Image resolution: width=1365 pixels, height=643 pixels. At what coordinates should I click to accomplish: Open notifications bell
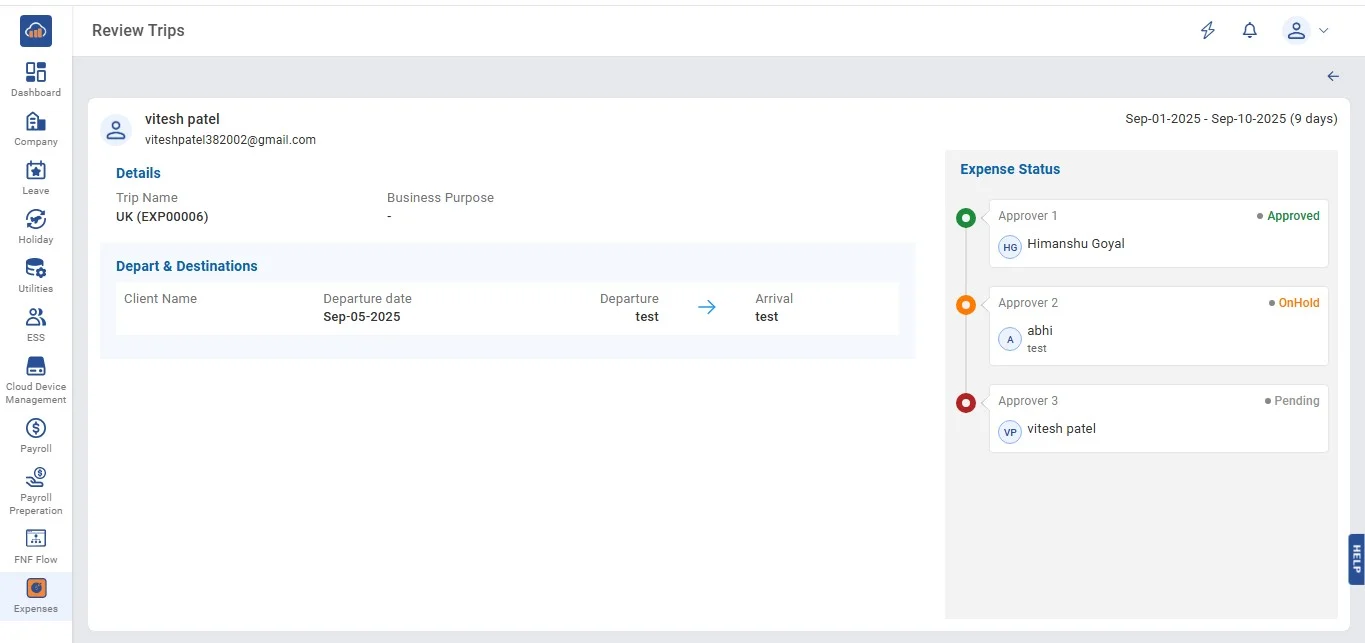point(1250,31)
